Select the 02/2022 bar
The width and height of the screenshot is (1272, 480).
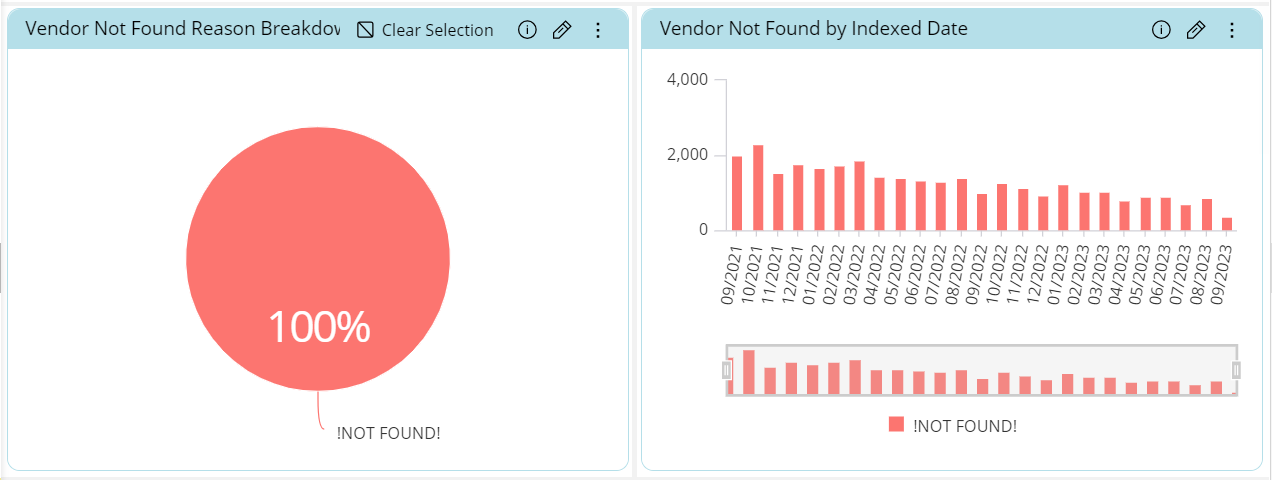[839, 199]
